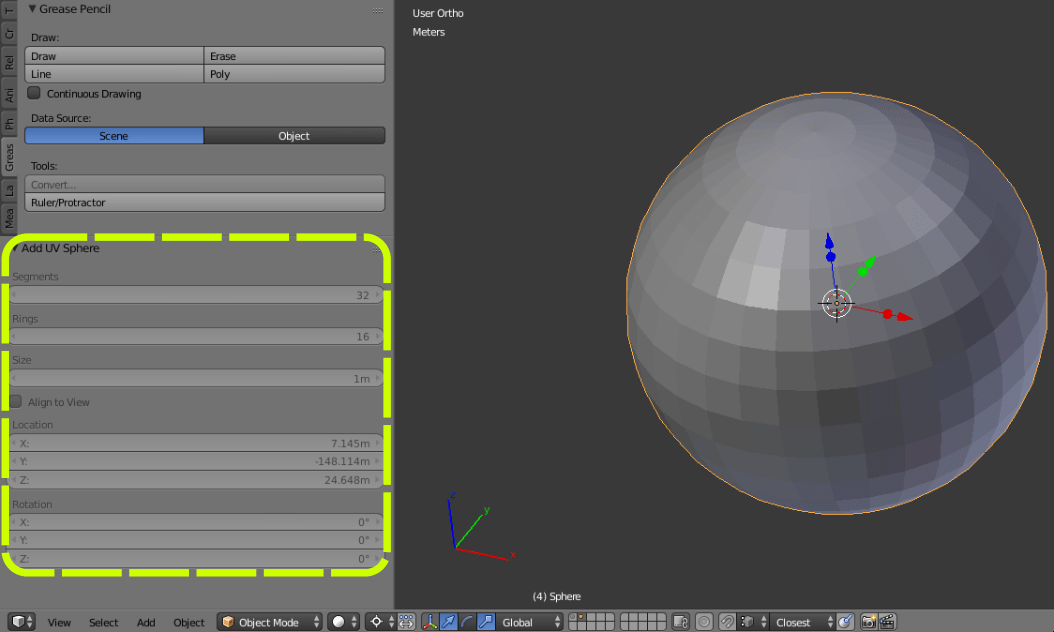The width and height of the screenshot is (1054, 632).
Task: Toggle the lock camera layers icon
Action: click(x=679, y=621)
